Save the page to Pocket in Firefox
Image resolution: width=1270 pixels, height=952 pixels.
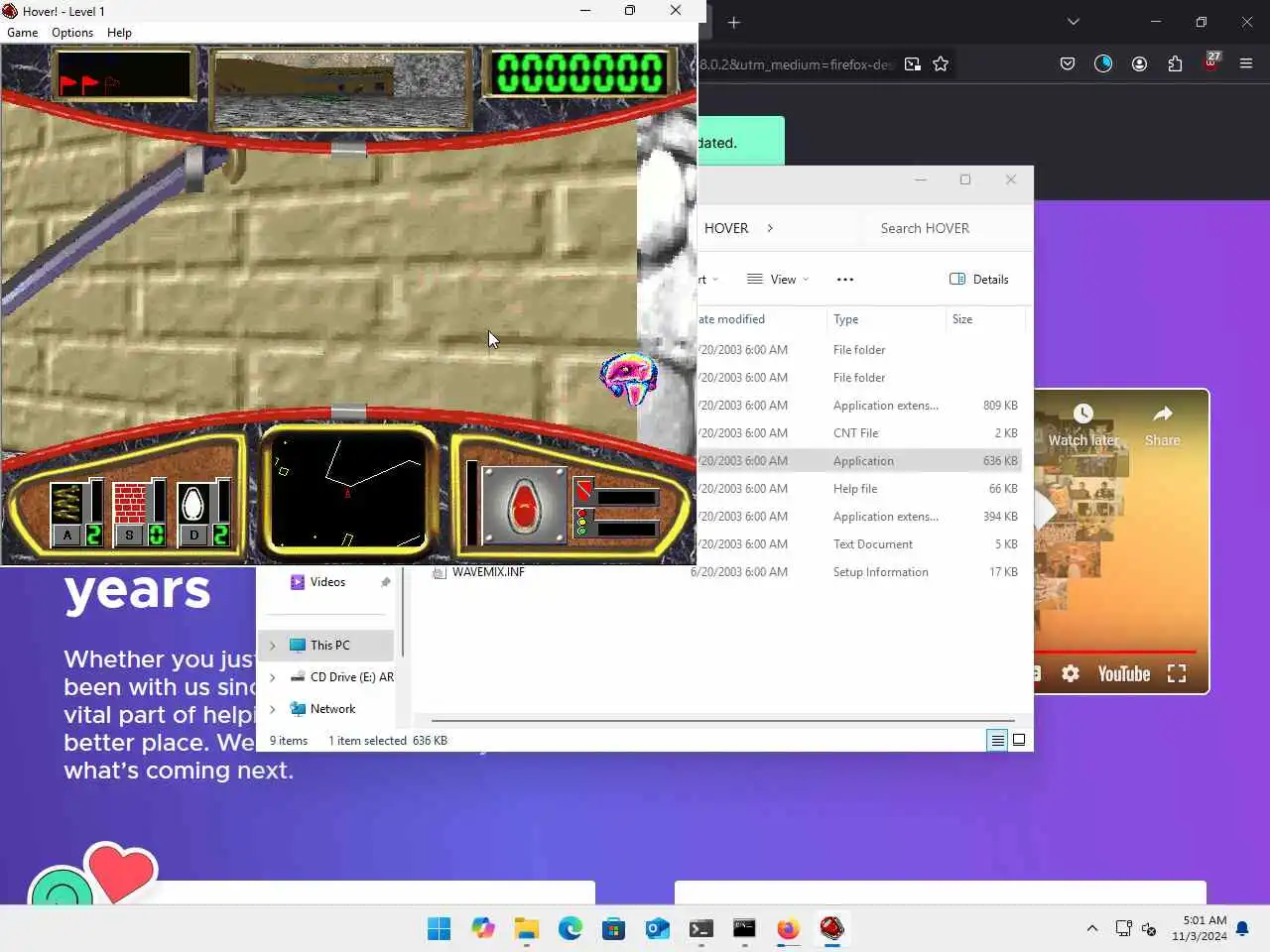1068,64
